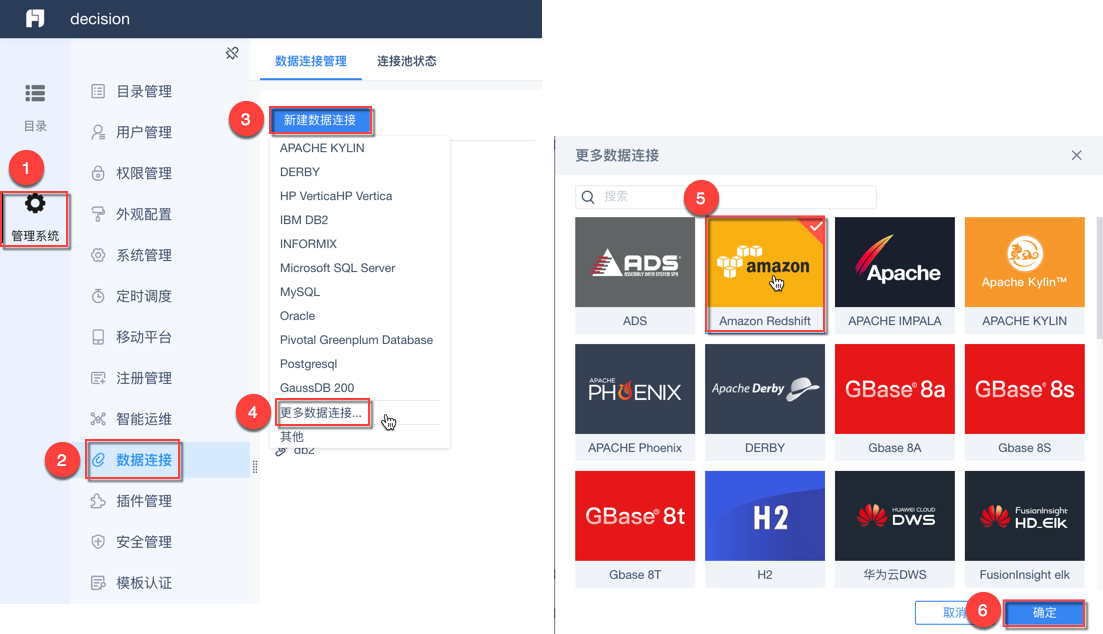Select the Gbase 8T tile
The image size is (1103, 634).
click(635, 528)
